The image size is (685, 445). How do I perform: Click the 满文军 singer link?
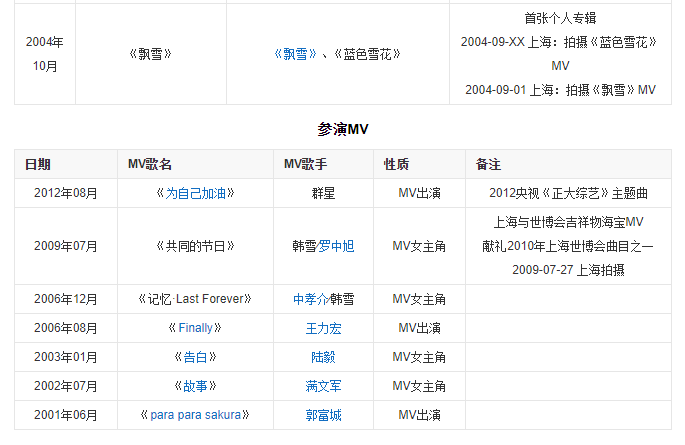[323, 386]
